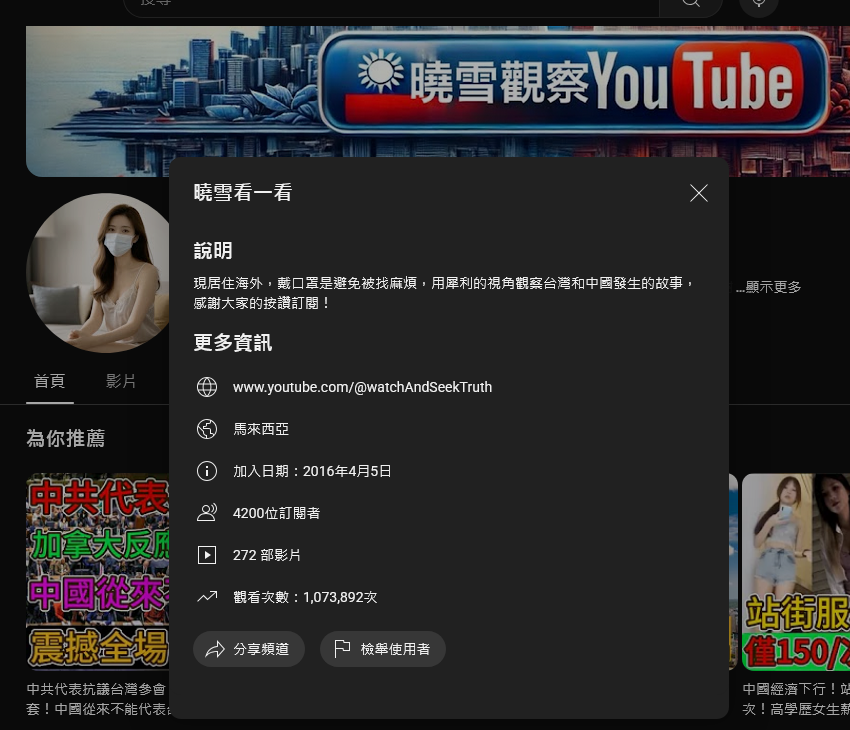Image resolution: width=850 pixels, height=730 pixels.
Task: Click the search magnifier button
Action: 691,5
